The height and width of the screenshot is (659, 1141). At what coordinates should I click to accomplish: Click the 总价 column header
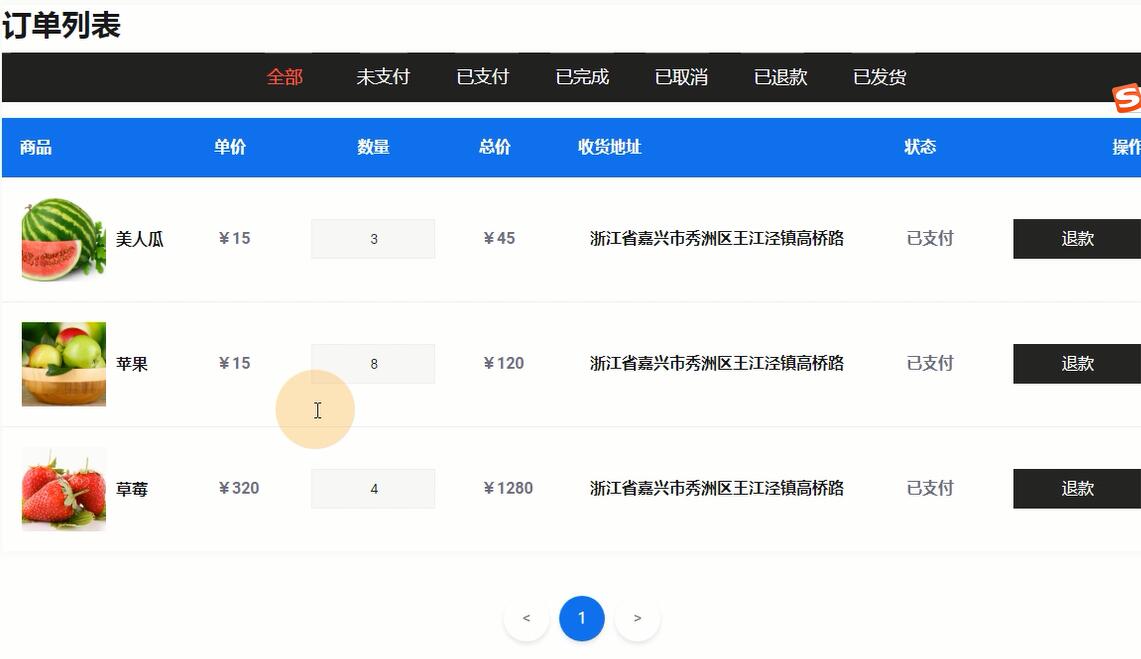(495, 147)
